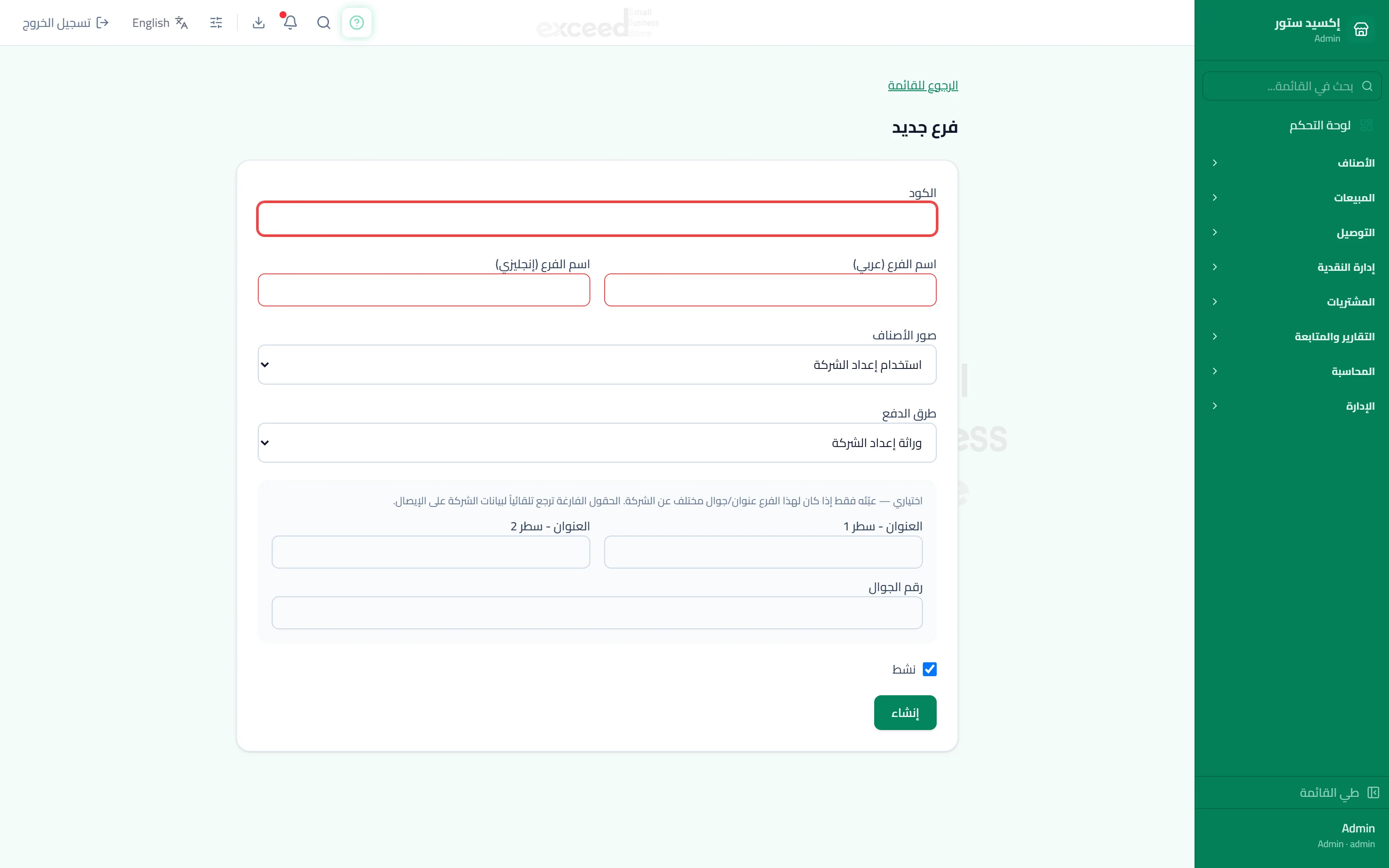Open the sliders settings icon
1389x868 pixels.
point(216,23)
